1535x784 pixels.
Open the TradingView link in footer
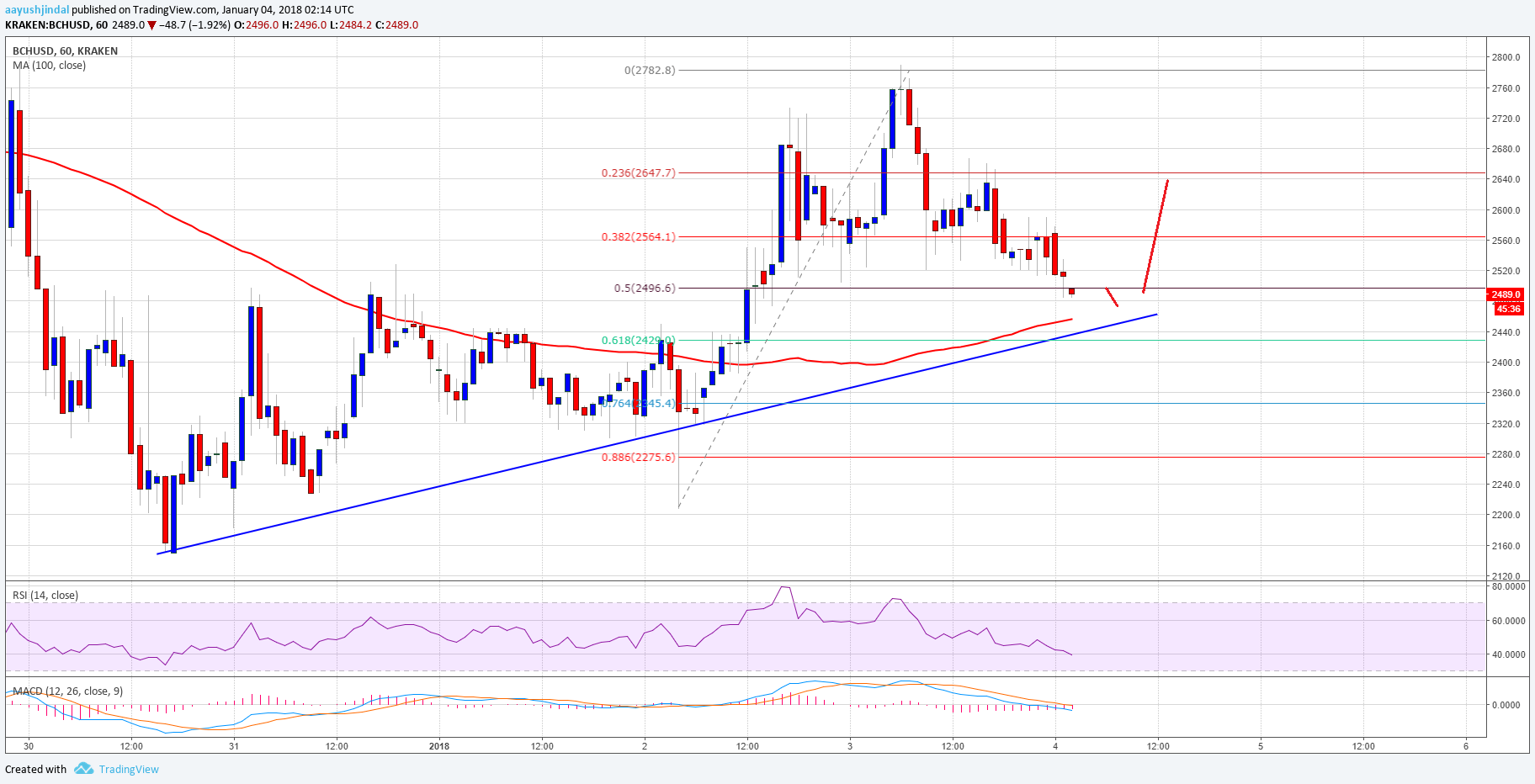128,769
